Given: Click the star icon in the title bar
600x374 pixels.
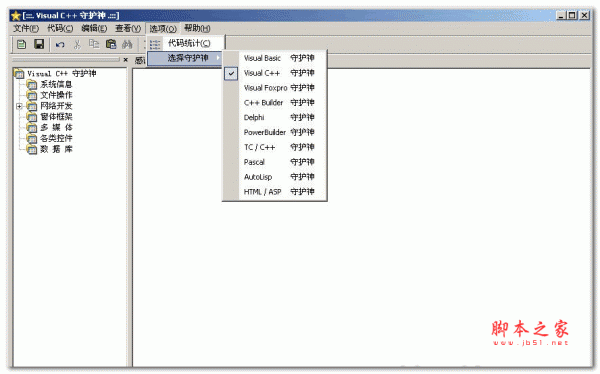Looking at the screenshot, I should [x=16, y=16].
